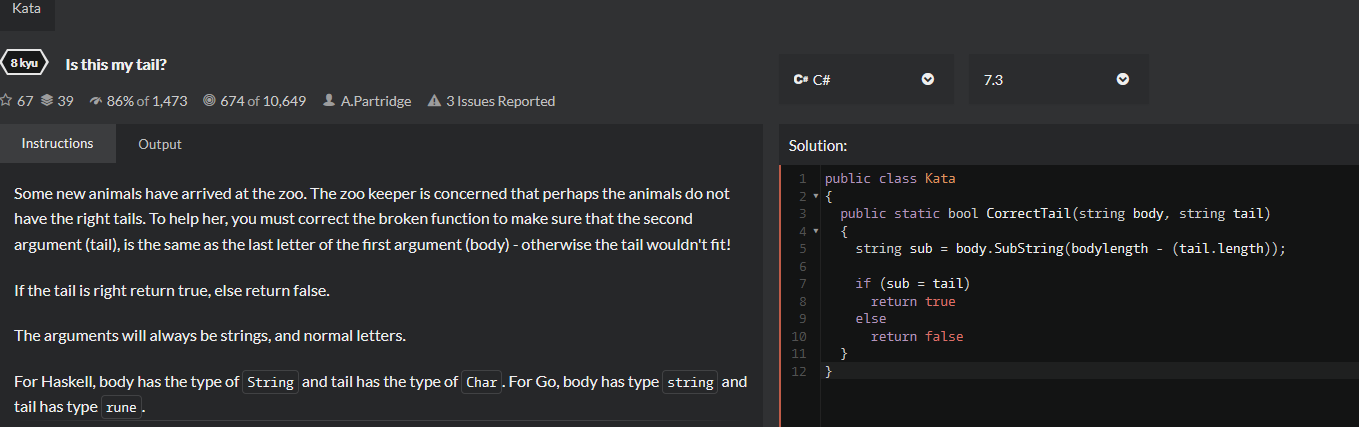
Task: Click the 8 kyu rank badge
Action: (x=26, y=63)
